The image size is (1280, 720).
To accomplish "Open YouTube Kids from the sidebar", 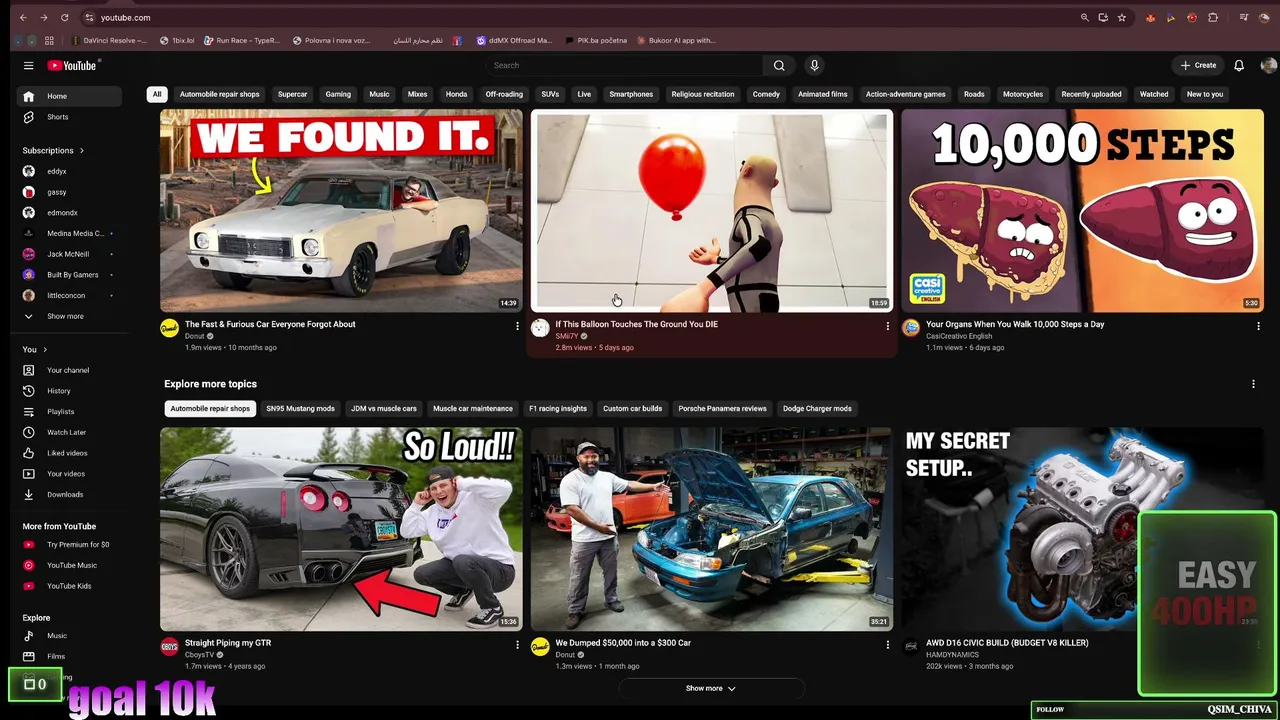I will point(69,586).
